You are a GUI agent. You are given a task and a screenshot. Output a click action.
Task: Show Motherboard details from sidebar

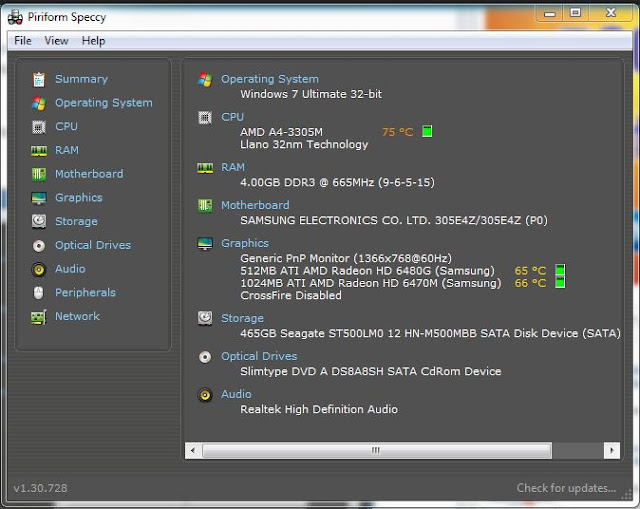tap(89, 174)
